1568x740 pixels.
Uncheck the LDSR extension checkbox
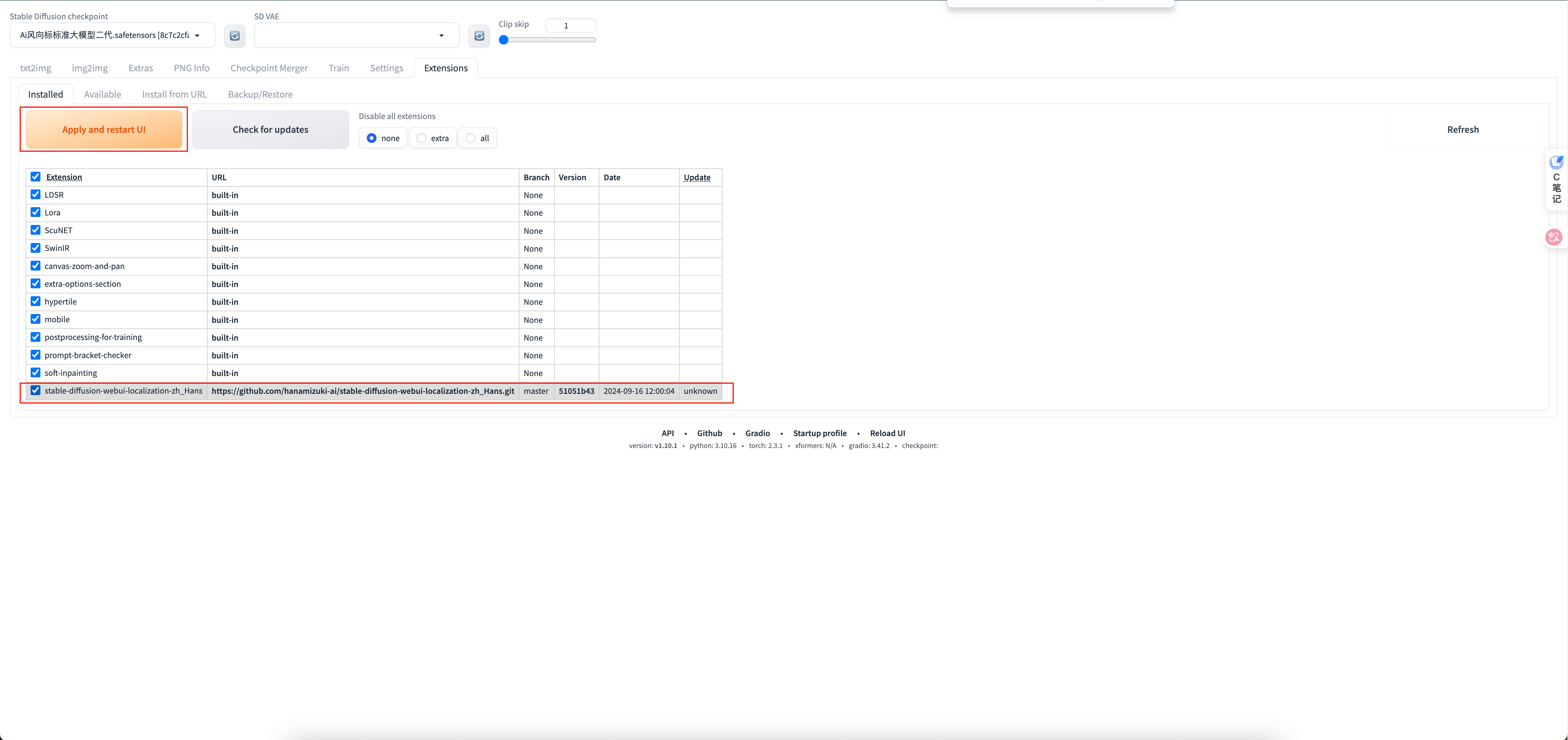point(36,195)
